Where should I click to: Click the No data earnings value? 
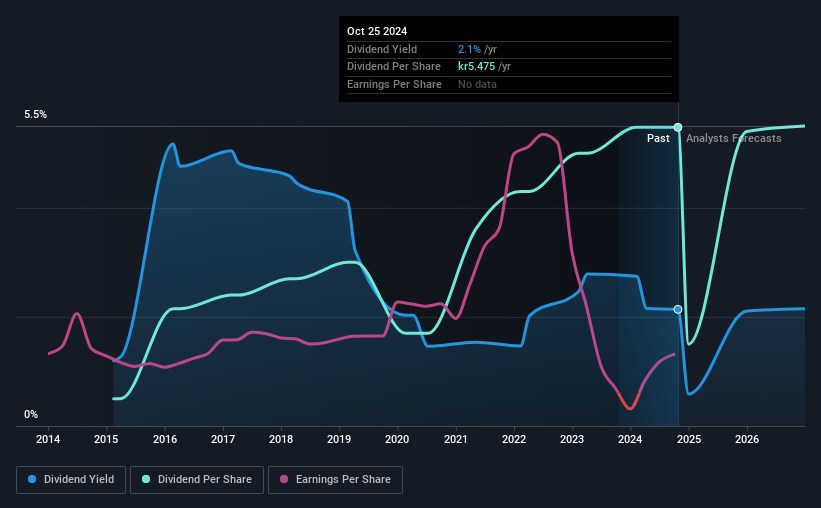pyautogui.click(x=477, y=84)
